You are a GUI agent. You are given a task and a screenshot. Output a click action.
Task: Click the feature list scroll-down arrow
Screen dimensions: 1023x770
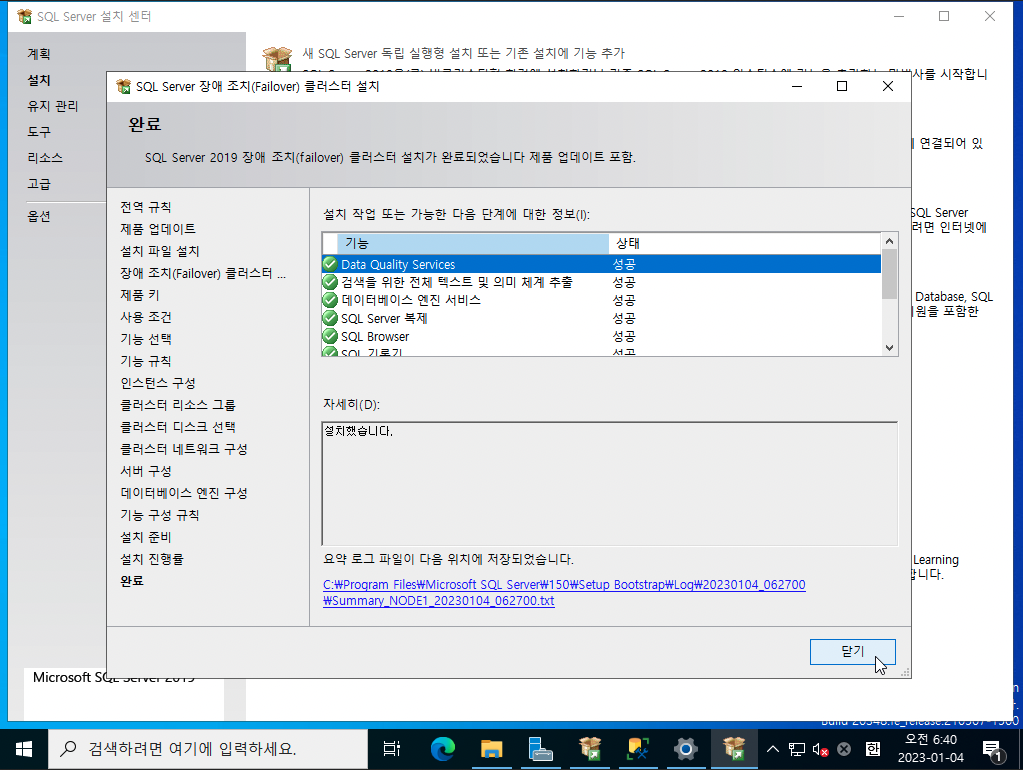click(x=889, y=348)
